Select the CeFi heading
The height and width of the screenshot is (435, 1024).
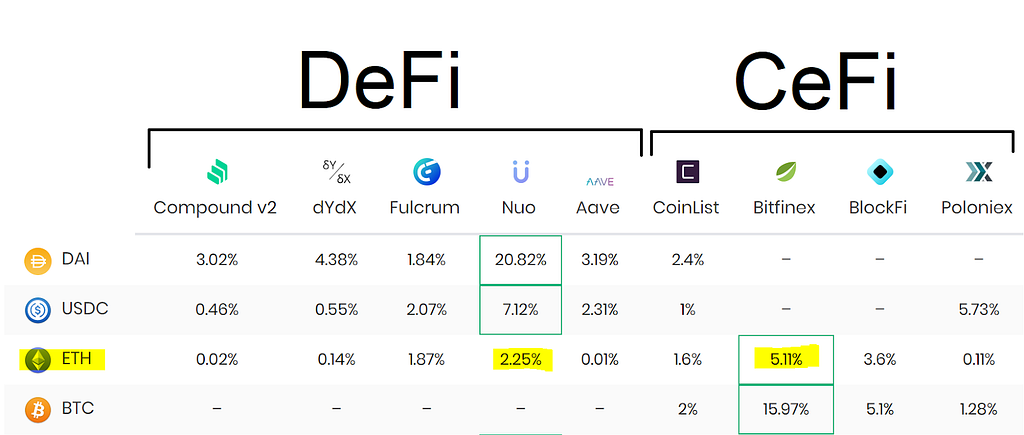point(815,80)
